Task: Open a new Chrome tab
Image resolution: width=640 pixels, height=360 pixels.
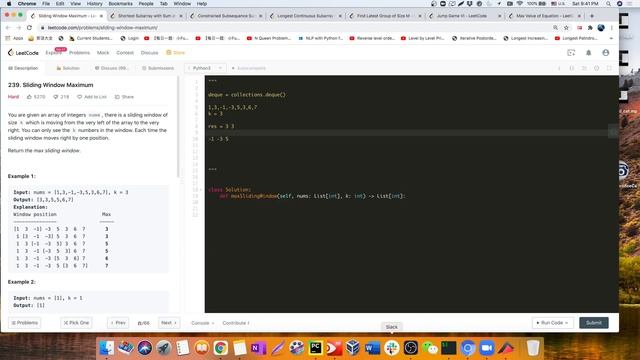Action: pos(592,16)
